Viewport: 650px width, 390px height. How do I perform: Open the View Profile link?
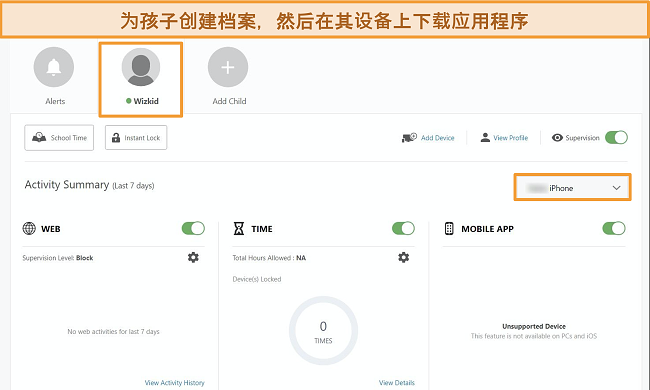(510, 138)
